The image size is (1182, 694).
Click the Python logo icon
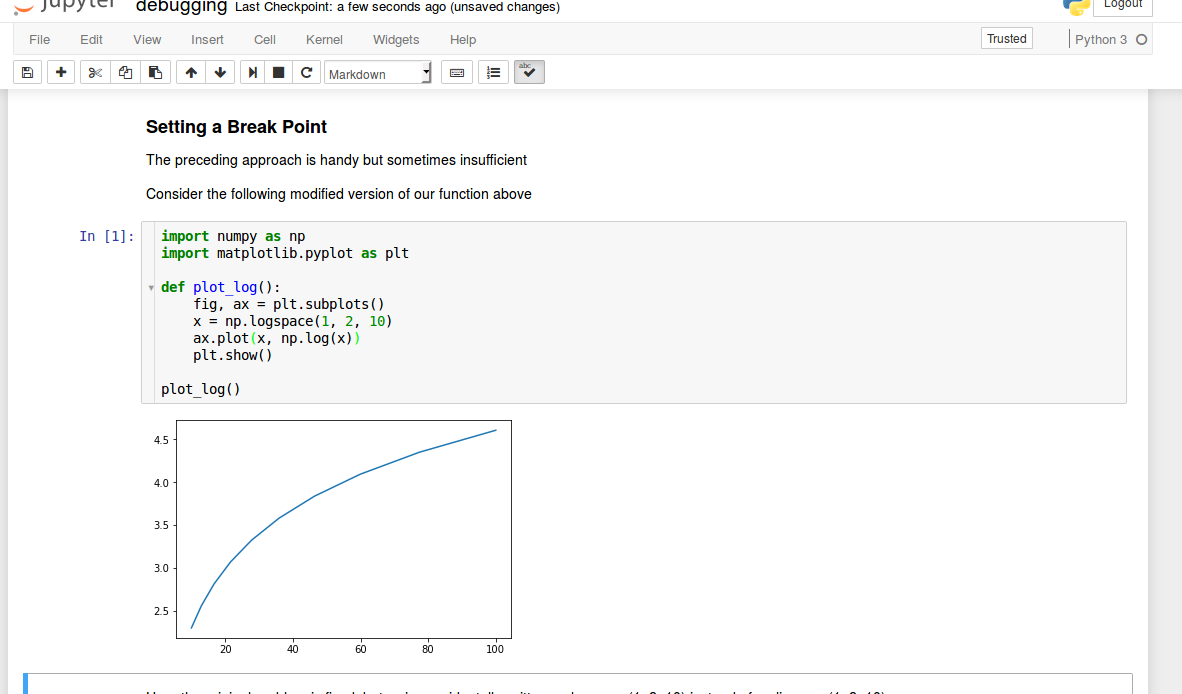1076,7
